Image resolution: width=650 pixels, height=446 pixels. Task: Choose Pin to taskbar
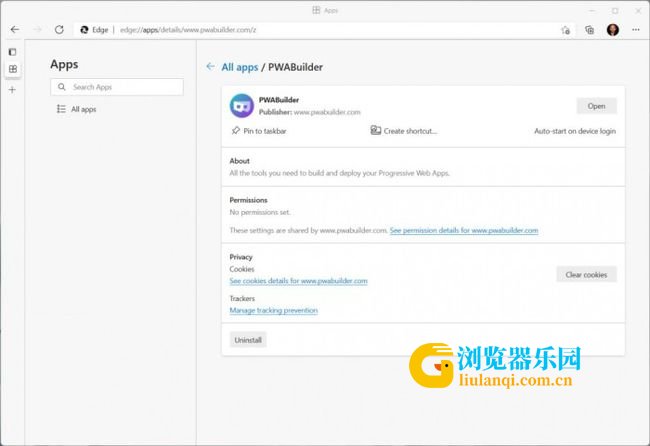[x=264, y=131]
